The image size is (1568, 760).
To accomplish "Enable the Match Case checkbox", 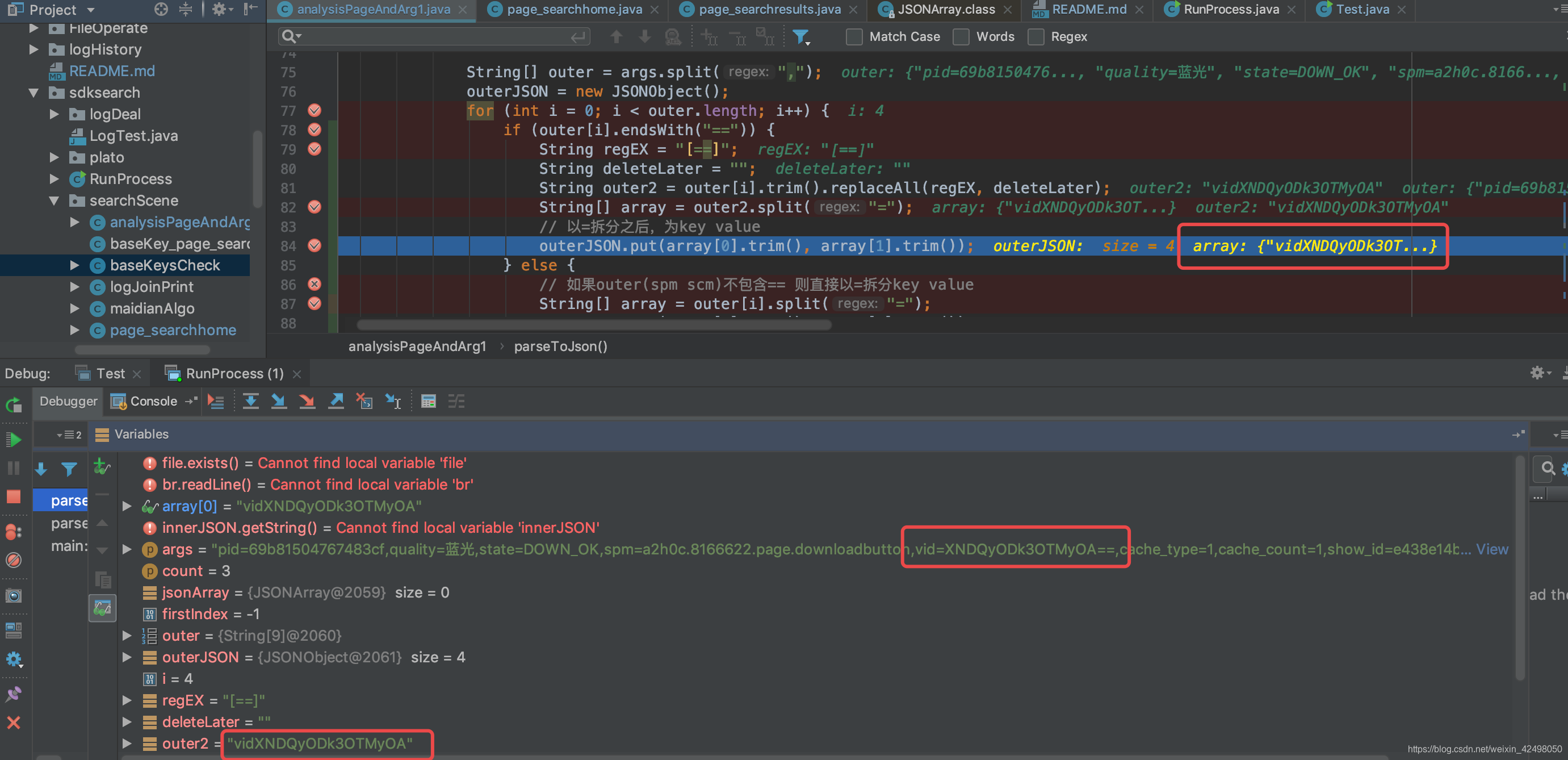I will pos(854,37).
